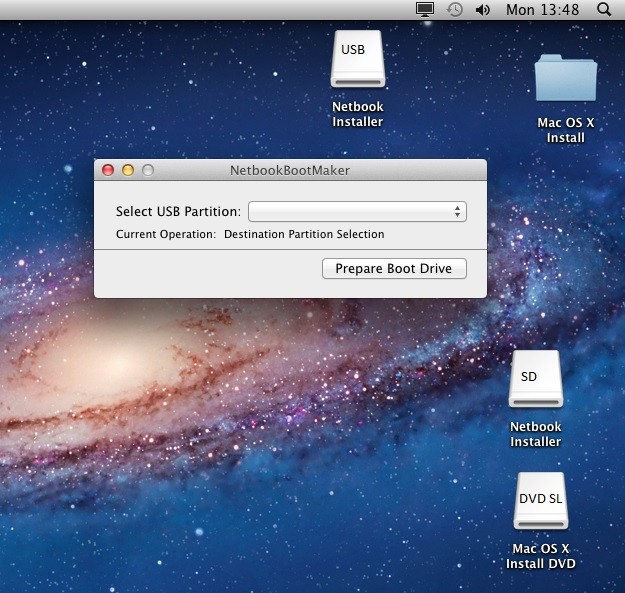
Task: Select the SD Netbook Installer drive icon
Action: [535, 380]
